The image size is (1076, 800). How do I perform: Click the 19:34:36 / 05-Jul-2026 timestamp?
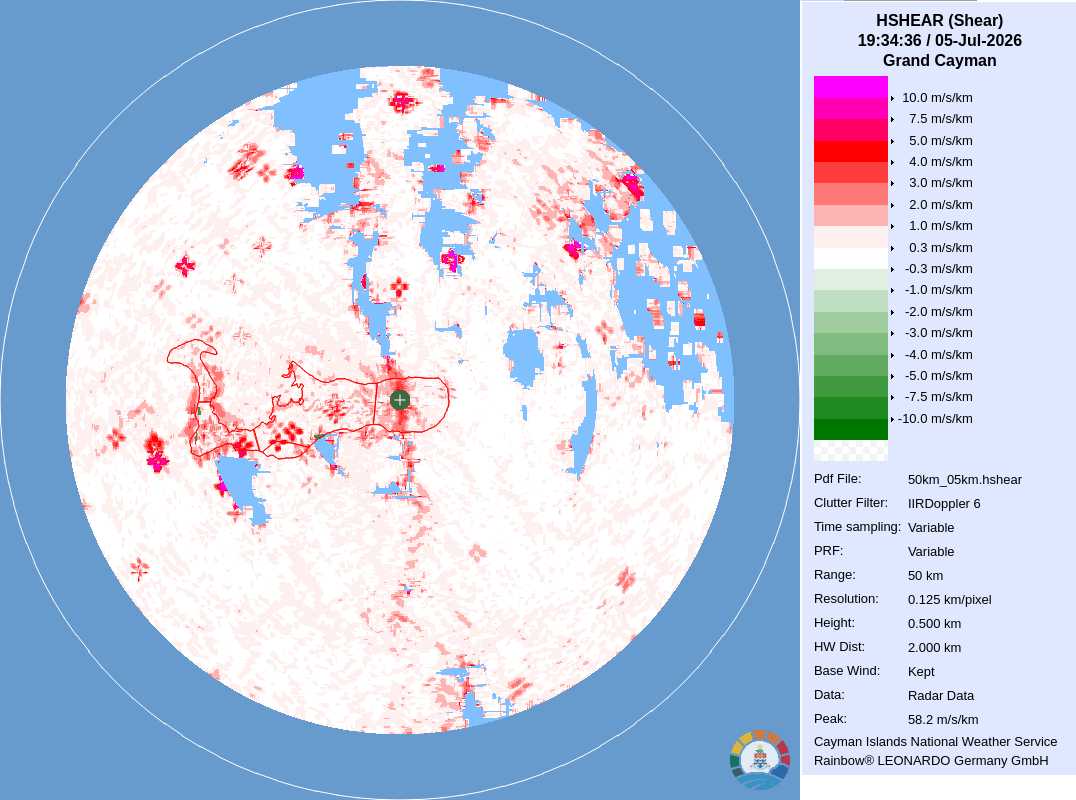[x=939, y=40]
